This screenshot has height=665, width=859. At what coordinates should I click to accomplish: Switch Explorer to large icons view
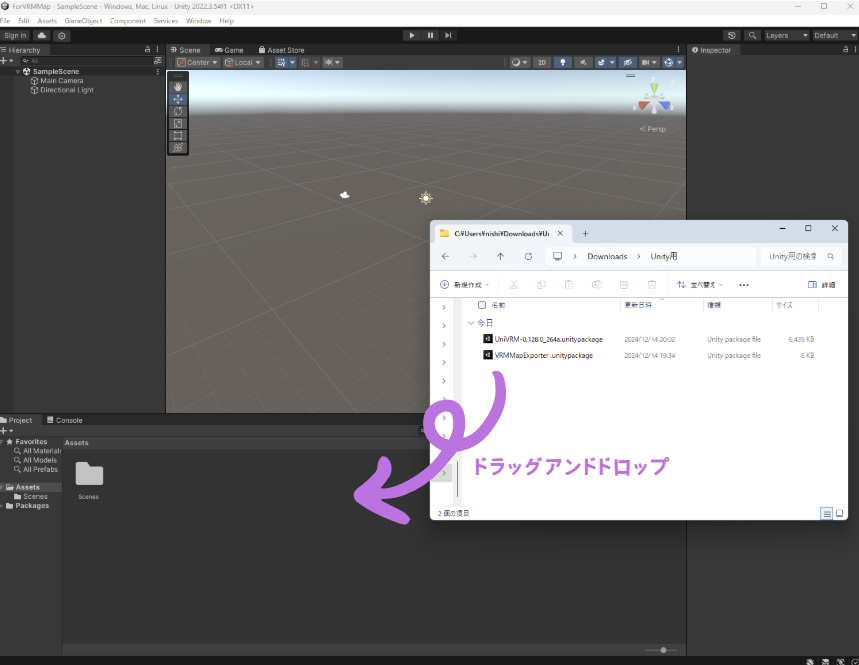[x=839, y=513]
